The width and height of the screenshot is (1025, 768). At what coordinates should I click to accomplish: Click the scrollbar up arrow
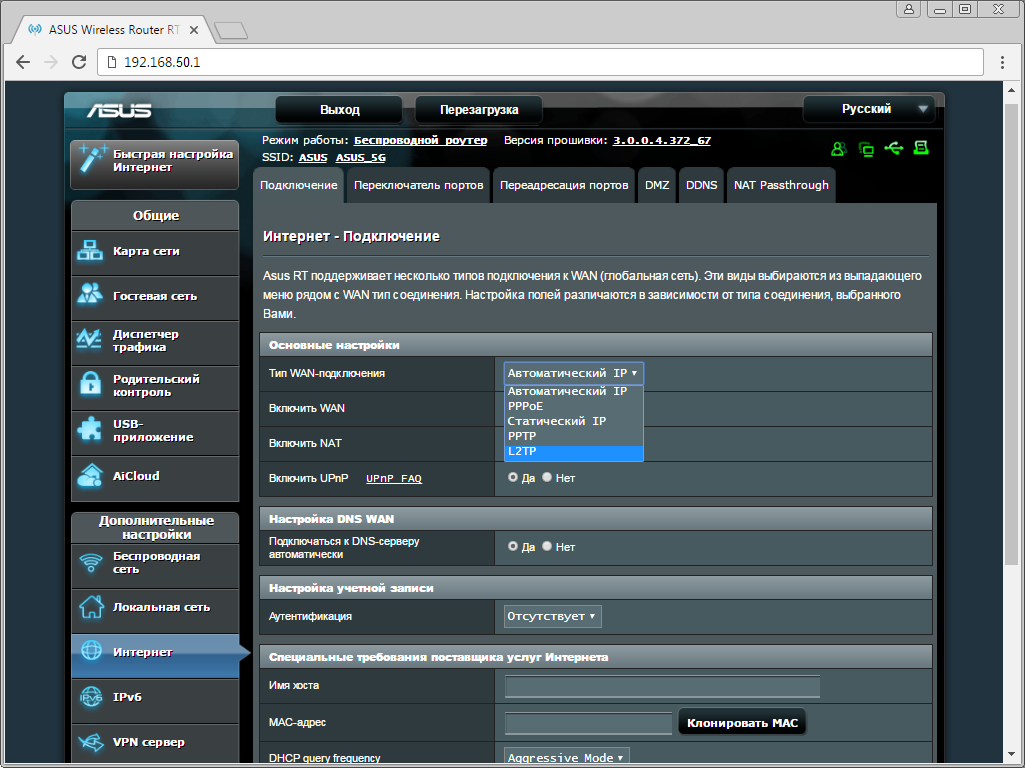[1011, 91]
